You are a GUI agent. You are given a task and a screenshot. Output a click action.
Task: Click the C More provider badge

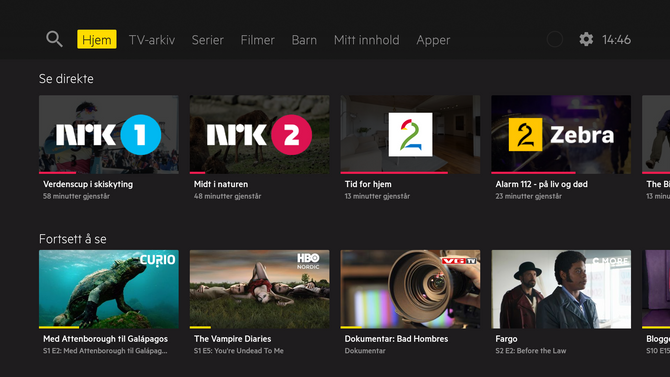point(610,260)
